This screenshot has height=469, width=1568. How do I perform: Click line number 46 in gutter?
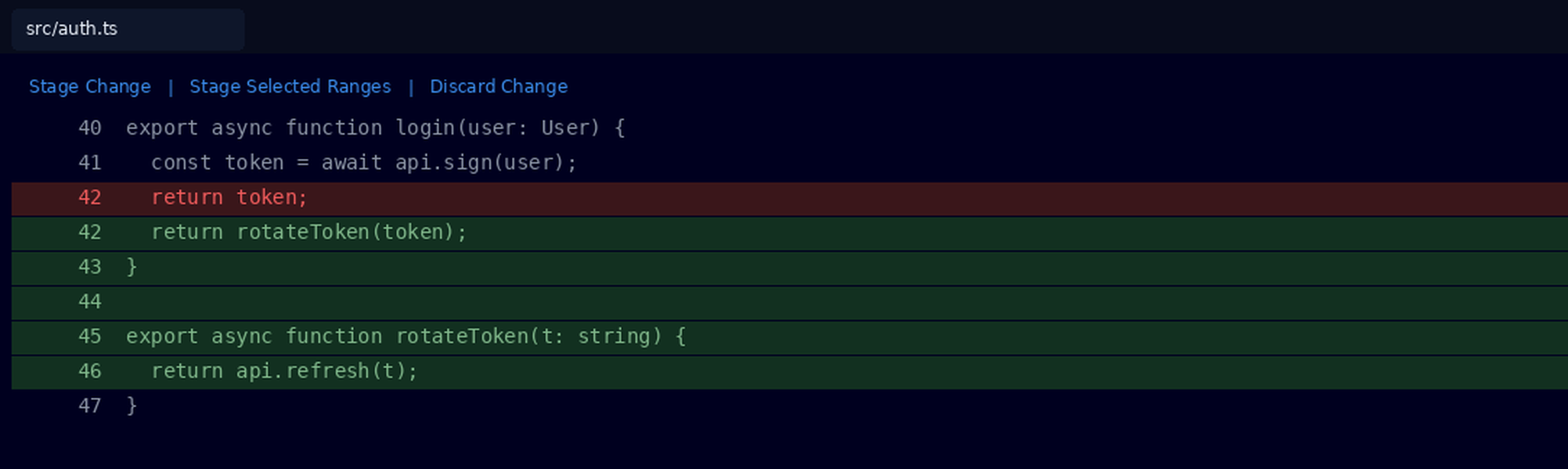coord(89,371)
